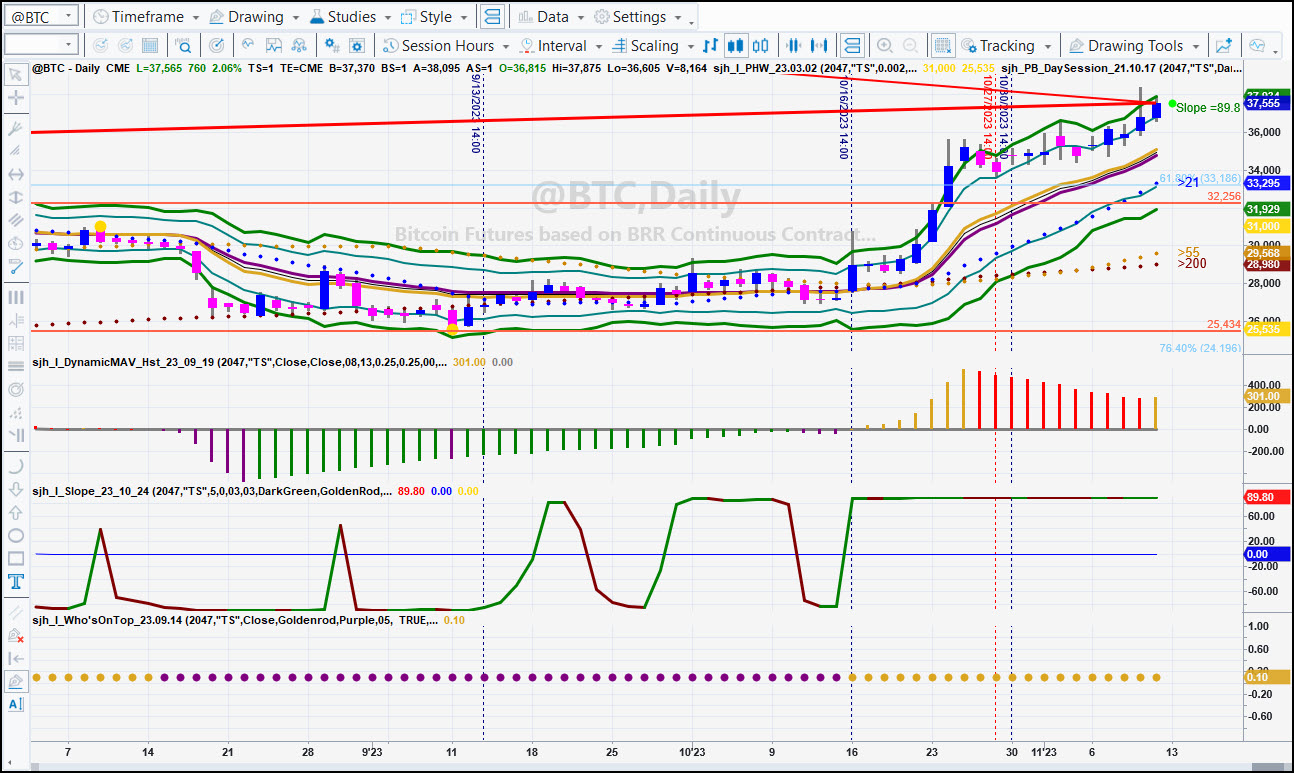Select the vertical extension arrows tool
Viewport: 1294px width, 773px height.
(15, 198)
